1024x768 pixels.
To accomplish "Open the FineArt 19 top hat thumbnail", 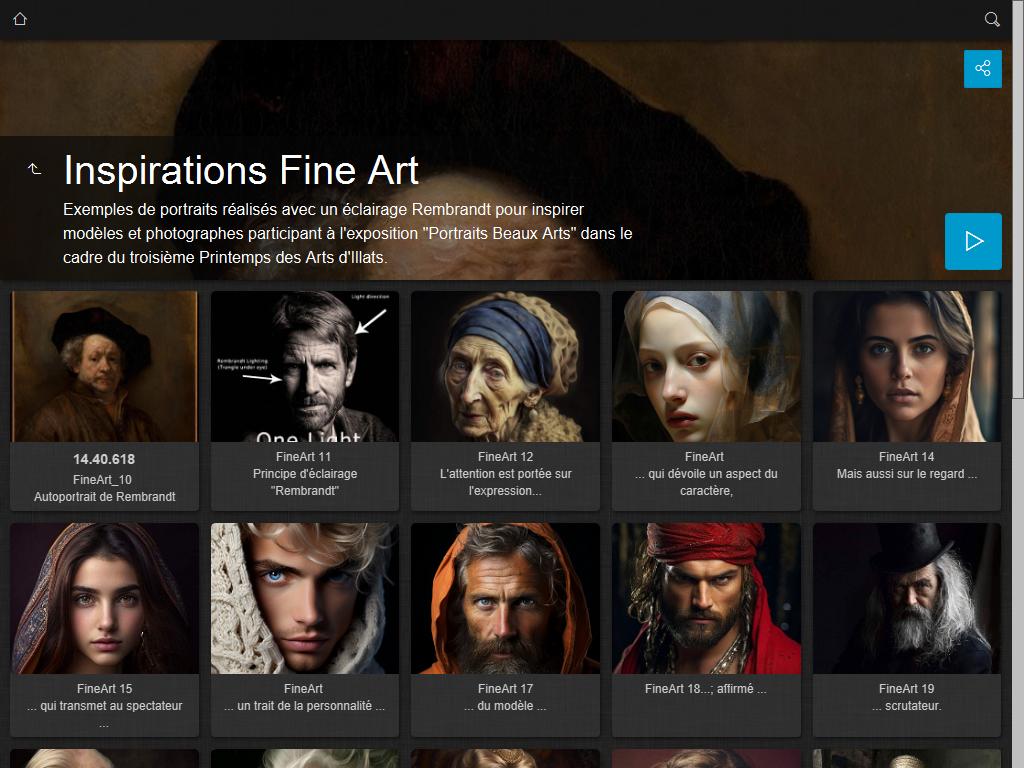I will click(906, 598).
